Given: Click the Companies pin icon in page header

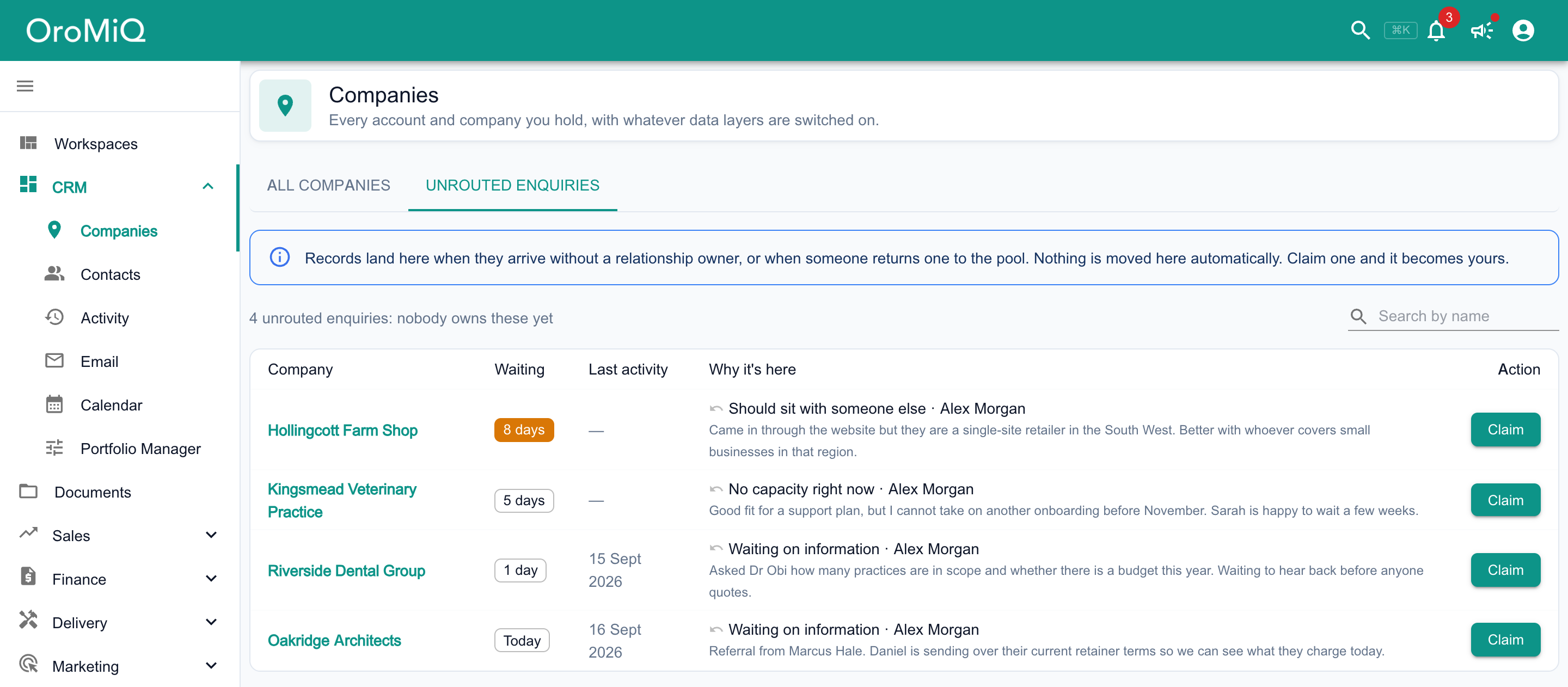Looking at the screenshot, I should click(x=285, y=105).
